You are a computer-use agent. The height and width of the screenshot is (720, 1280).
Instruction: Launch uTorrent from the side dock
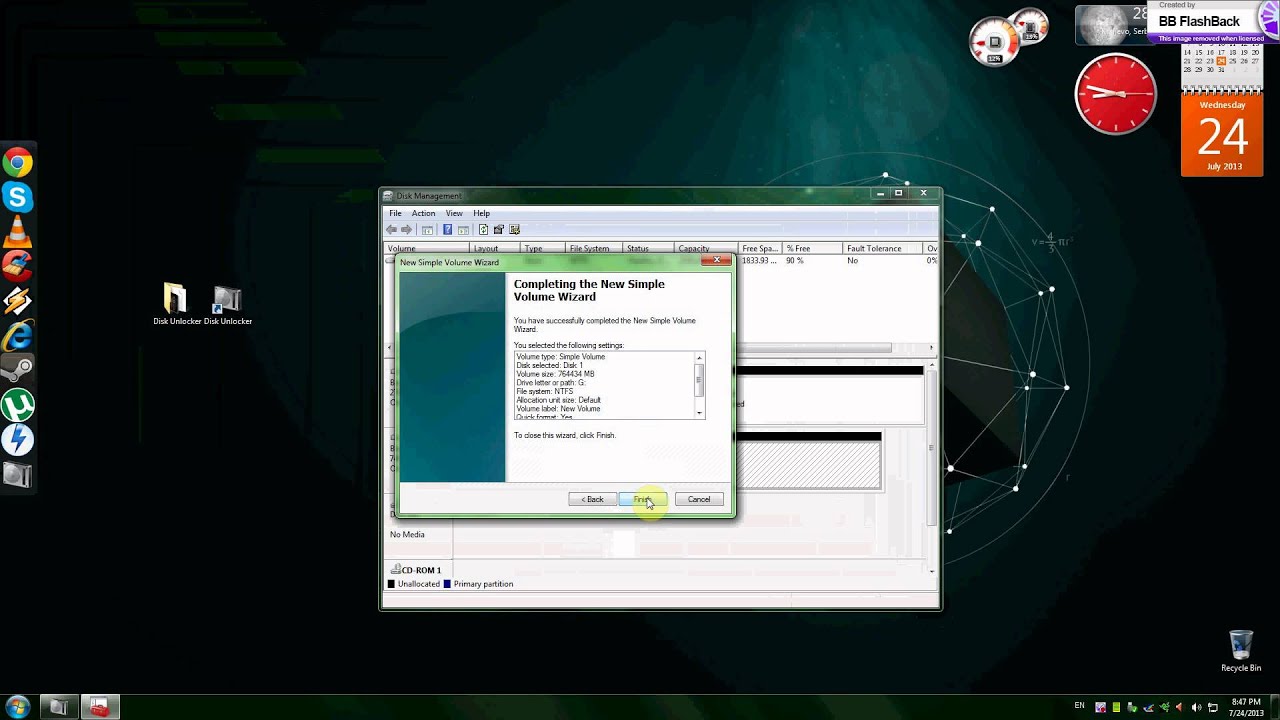[17, 405]
